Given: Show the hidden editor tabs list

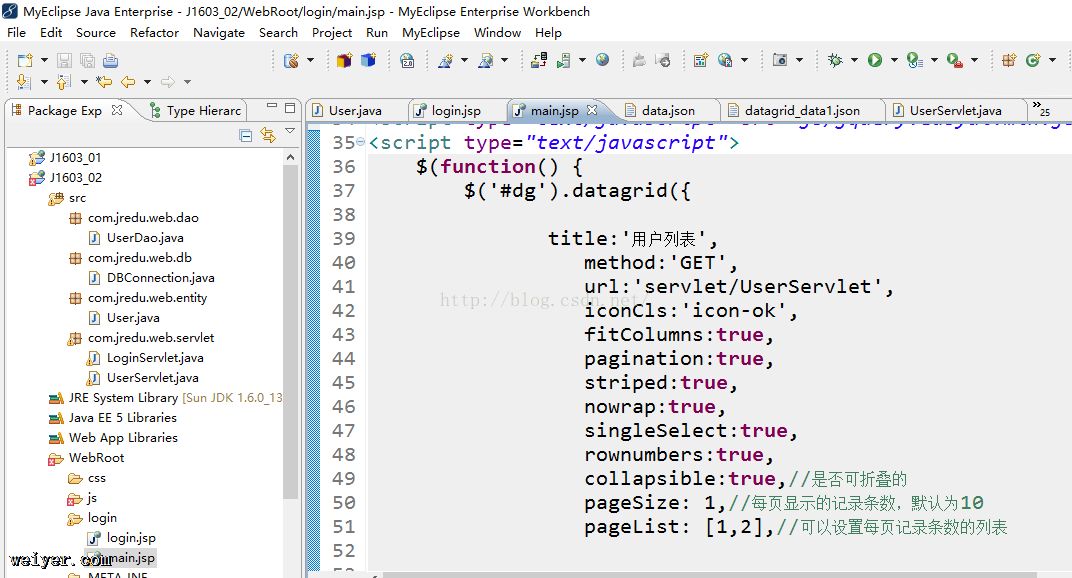Looking at the screenshot, I should tap(1041, 109).
